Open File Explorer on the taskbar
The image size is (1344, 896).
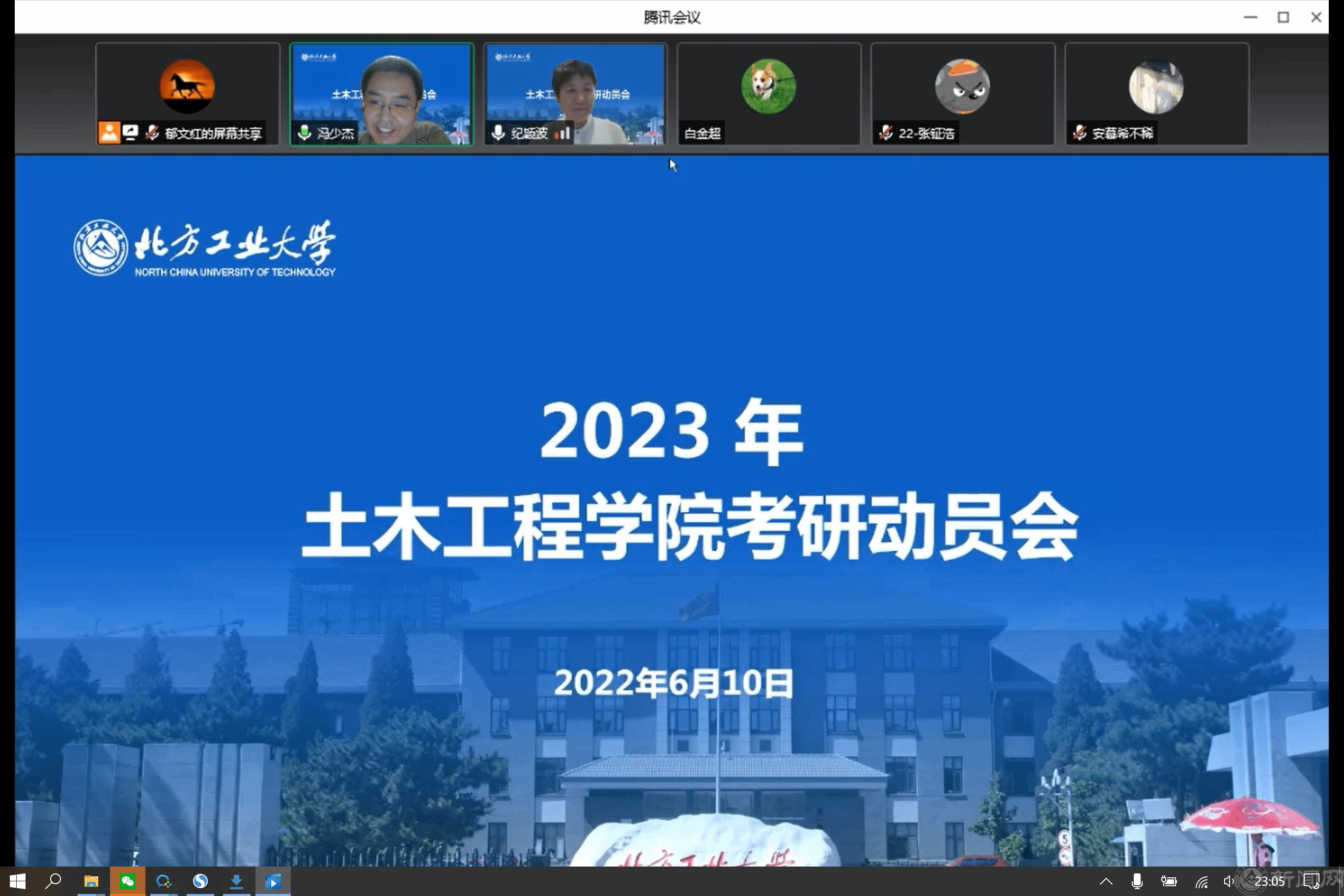coord(90,881)
